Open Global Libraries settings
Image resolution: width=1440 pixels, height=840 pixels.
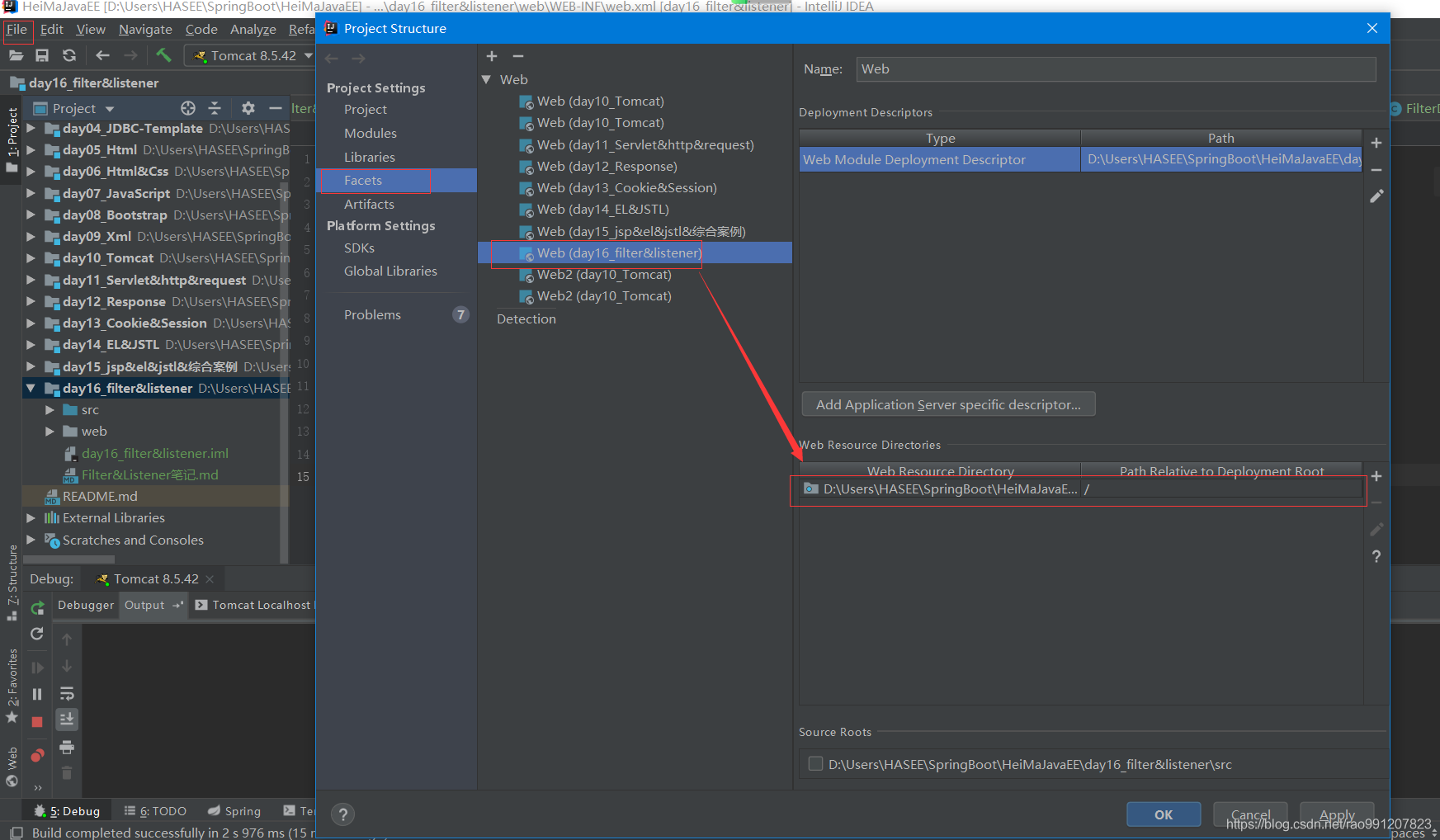(x=390, y=271)
